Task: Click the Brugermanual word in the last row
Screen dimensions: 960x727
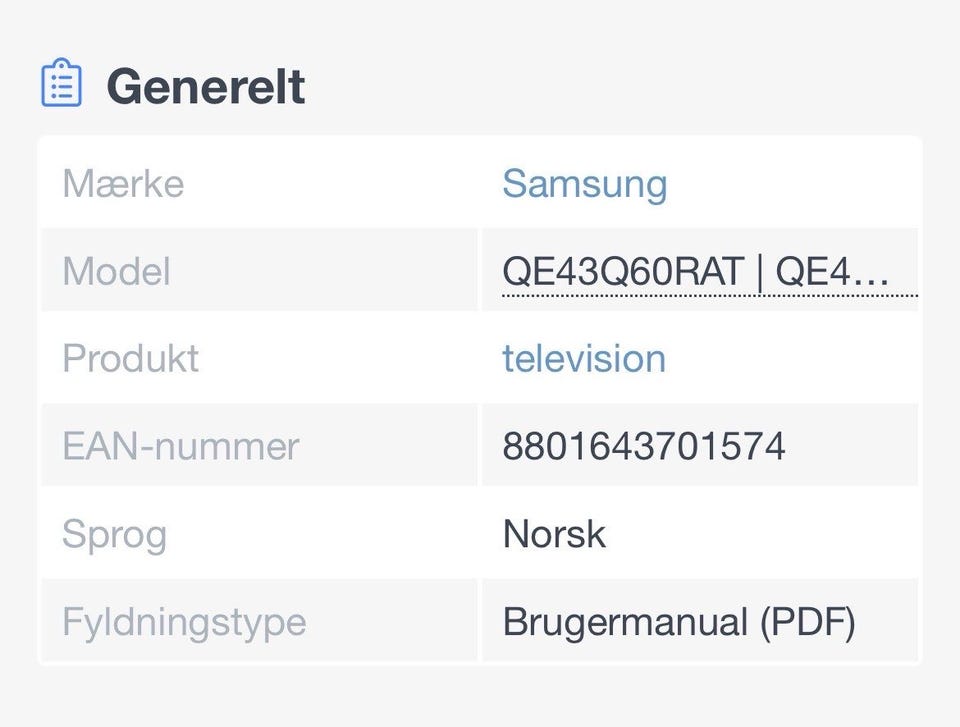Action: [626, 621]
